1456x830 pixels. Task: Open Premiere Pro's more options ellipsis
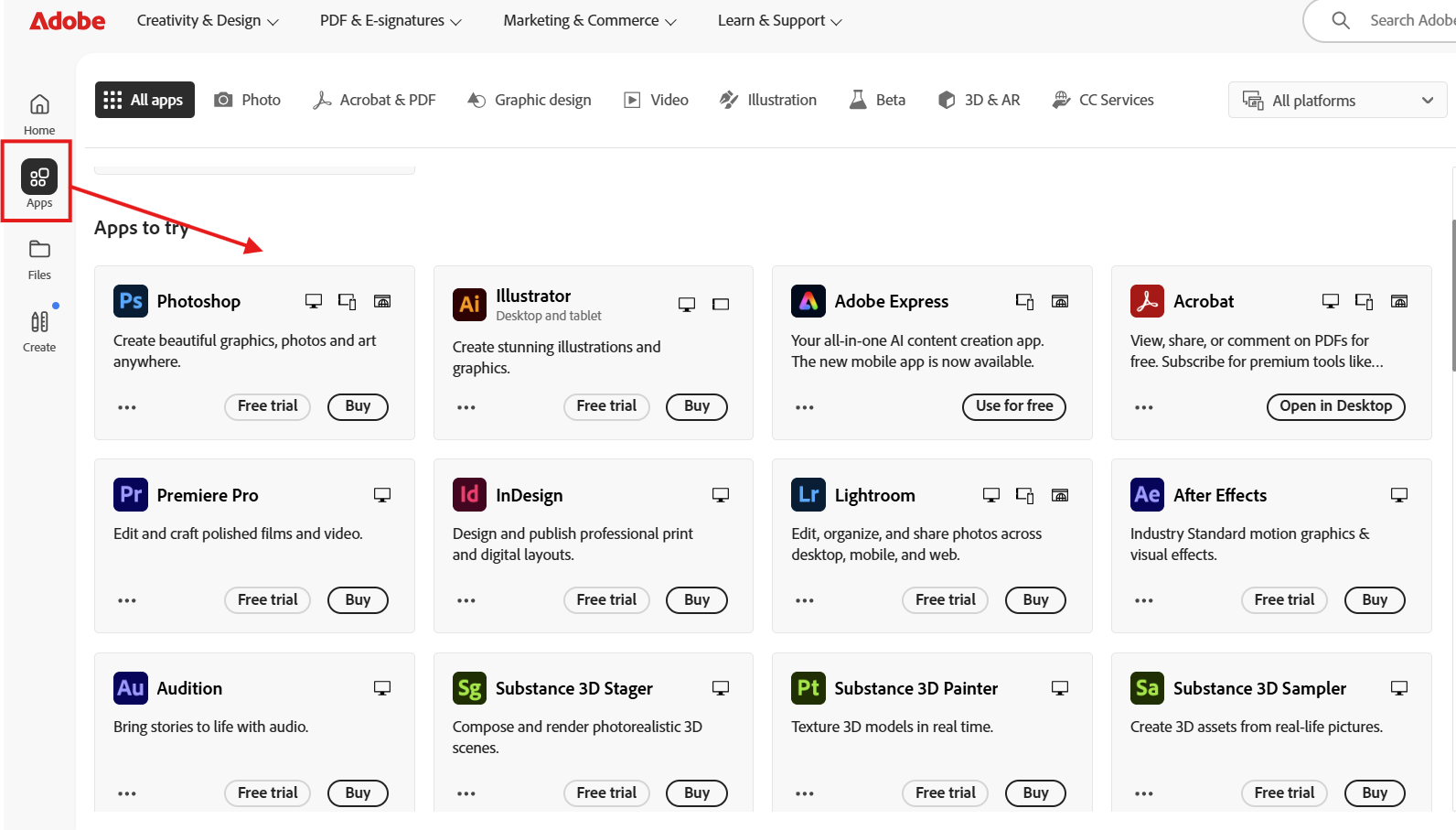tap(127, 600)
